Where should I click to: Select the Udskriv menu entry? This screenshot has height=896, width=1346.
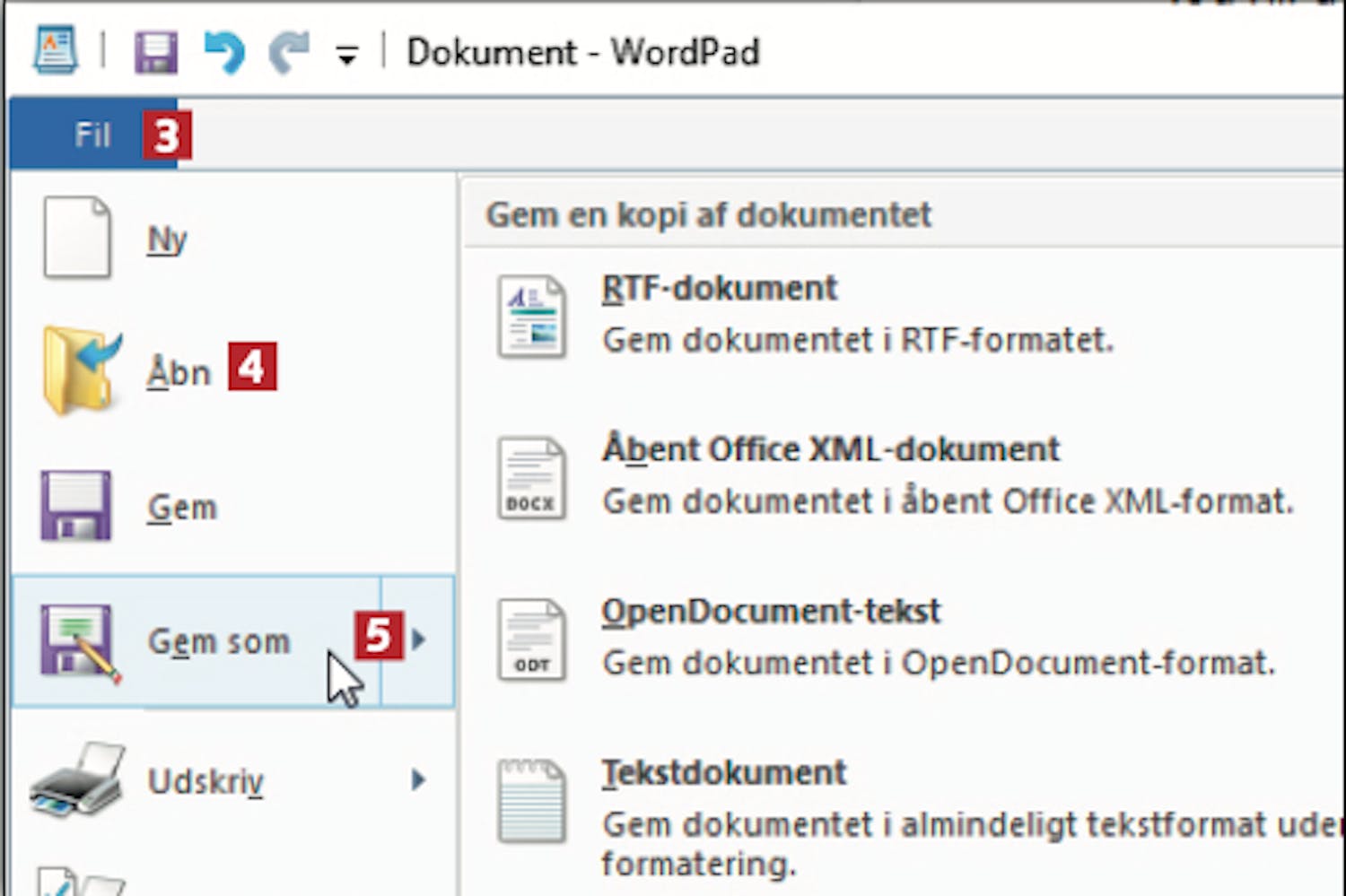pos(205,781)
